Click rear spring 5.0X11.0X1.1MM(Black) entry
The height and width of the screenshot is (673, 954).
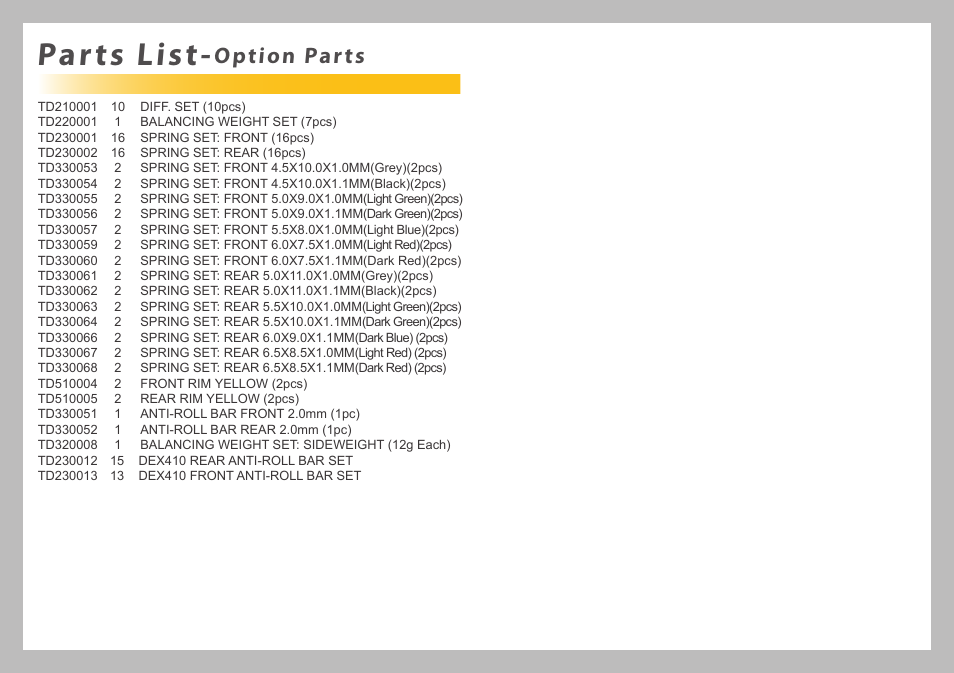pos(288,291)
